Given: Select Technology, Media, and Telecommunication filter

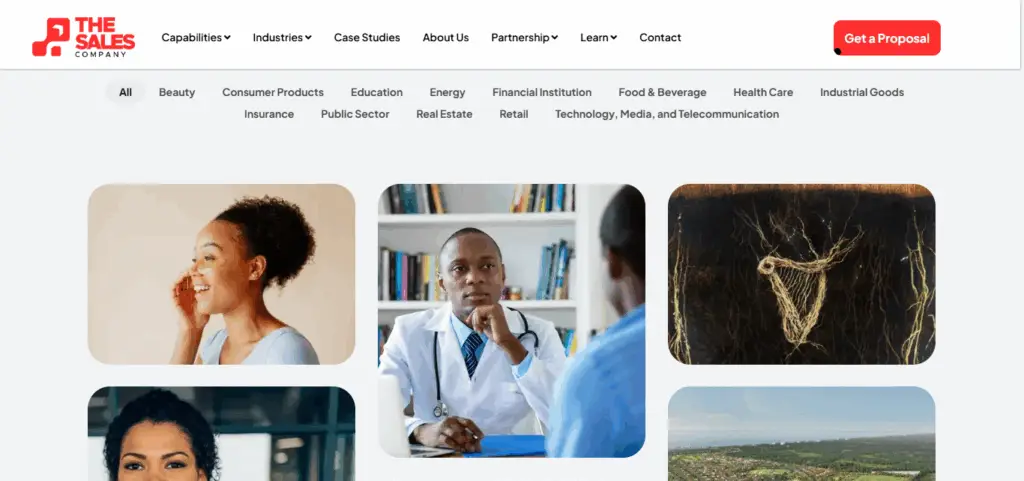Looking at the screenshot, I should click(x=667, y=114).
